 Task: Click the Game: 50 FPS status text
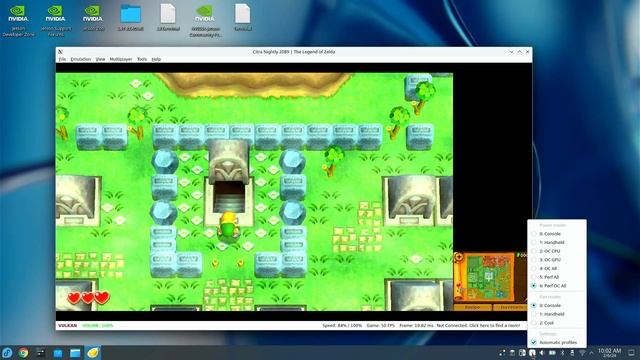coord(380,326)
